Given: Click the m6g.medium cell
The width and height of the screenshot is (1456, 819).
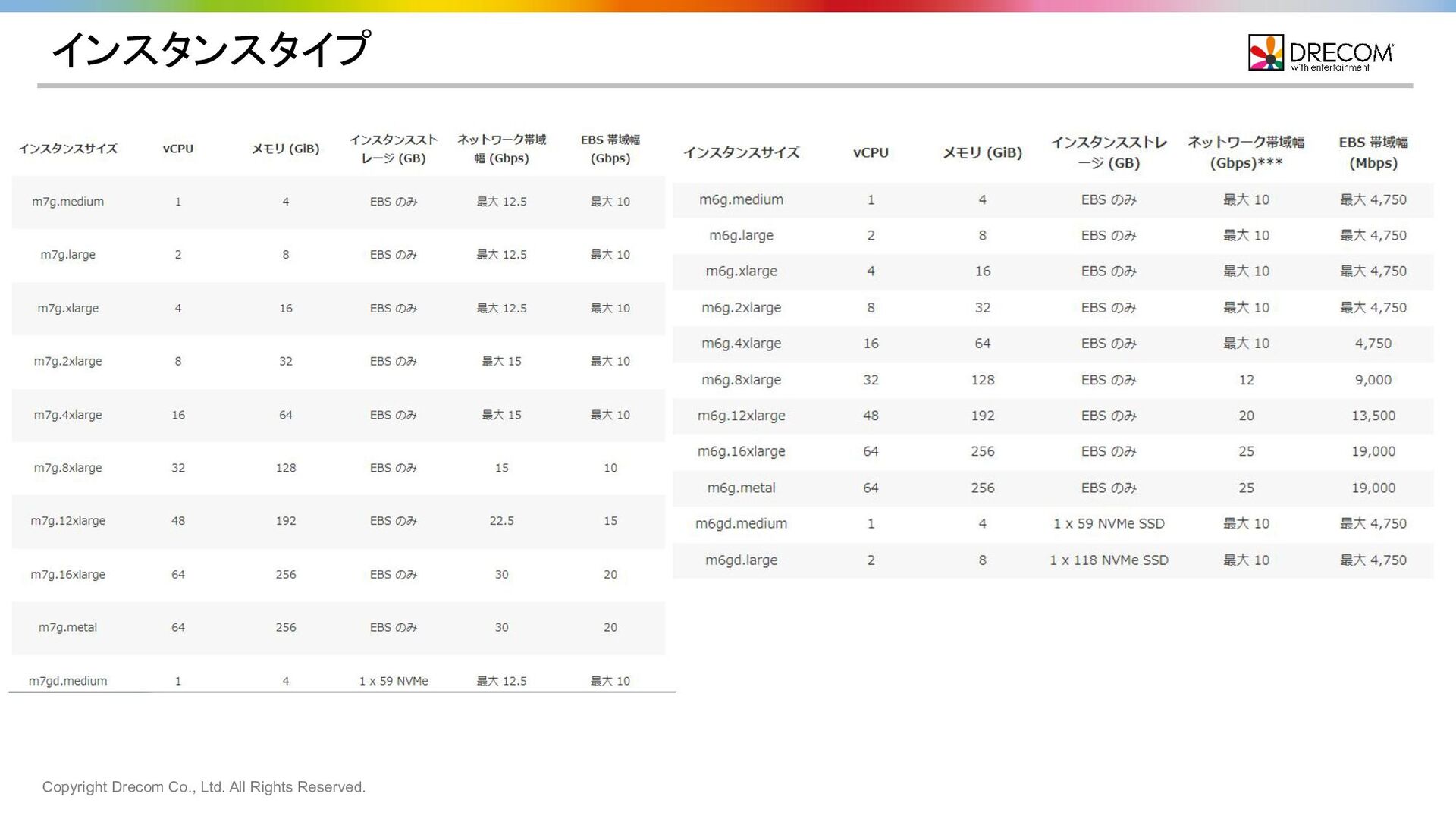Looking at the screenshot, I should point(741,199).
